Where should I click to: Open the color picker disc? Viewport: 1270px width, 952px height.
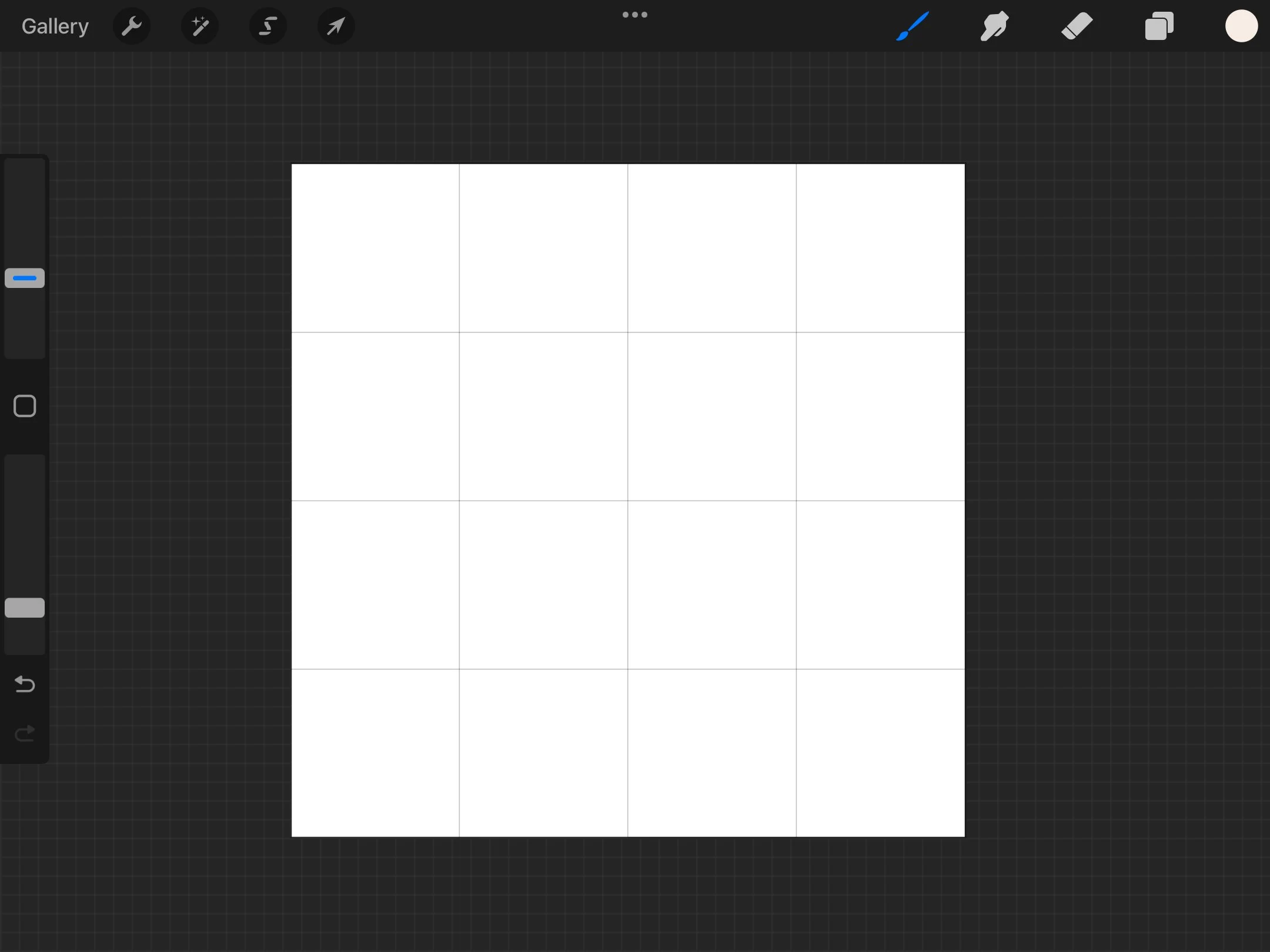1241,25
